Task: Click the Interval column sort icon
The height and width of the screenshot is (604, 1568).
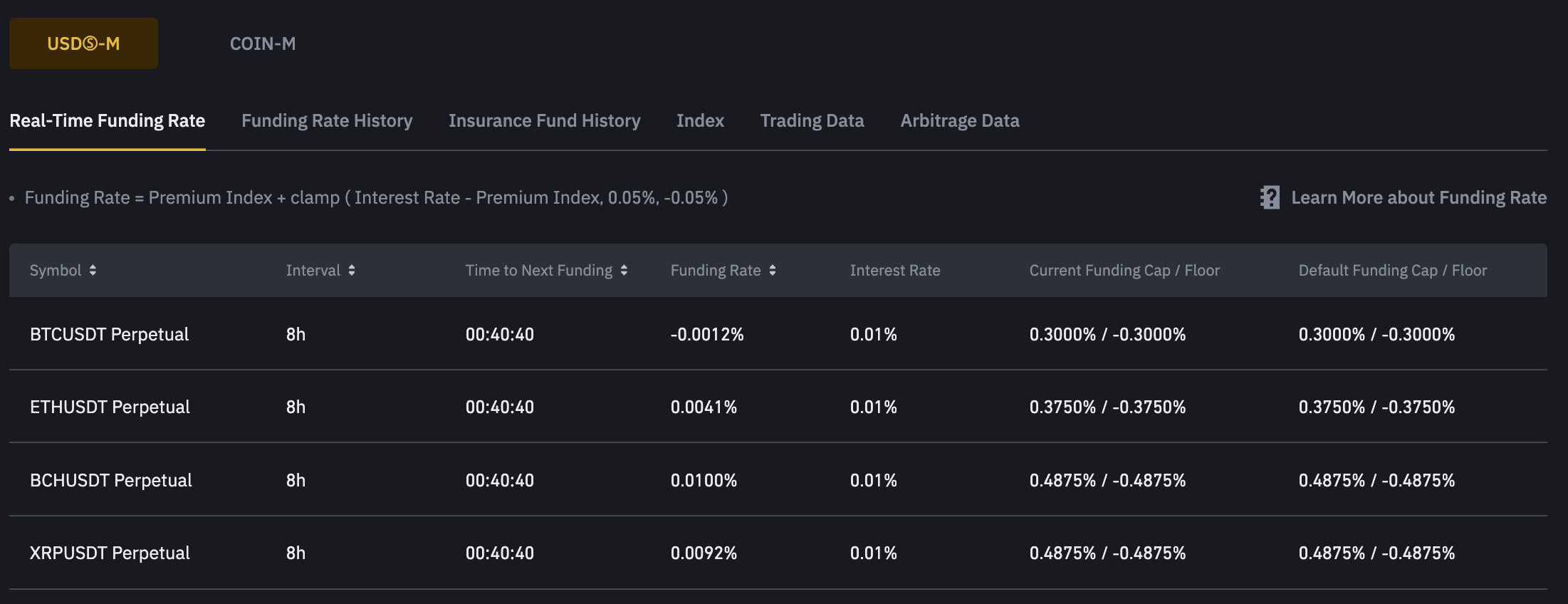Action: [352, 270]
